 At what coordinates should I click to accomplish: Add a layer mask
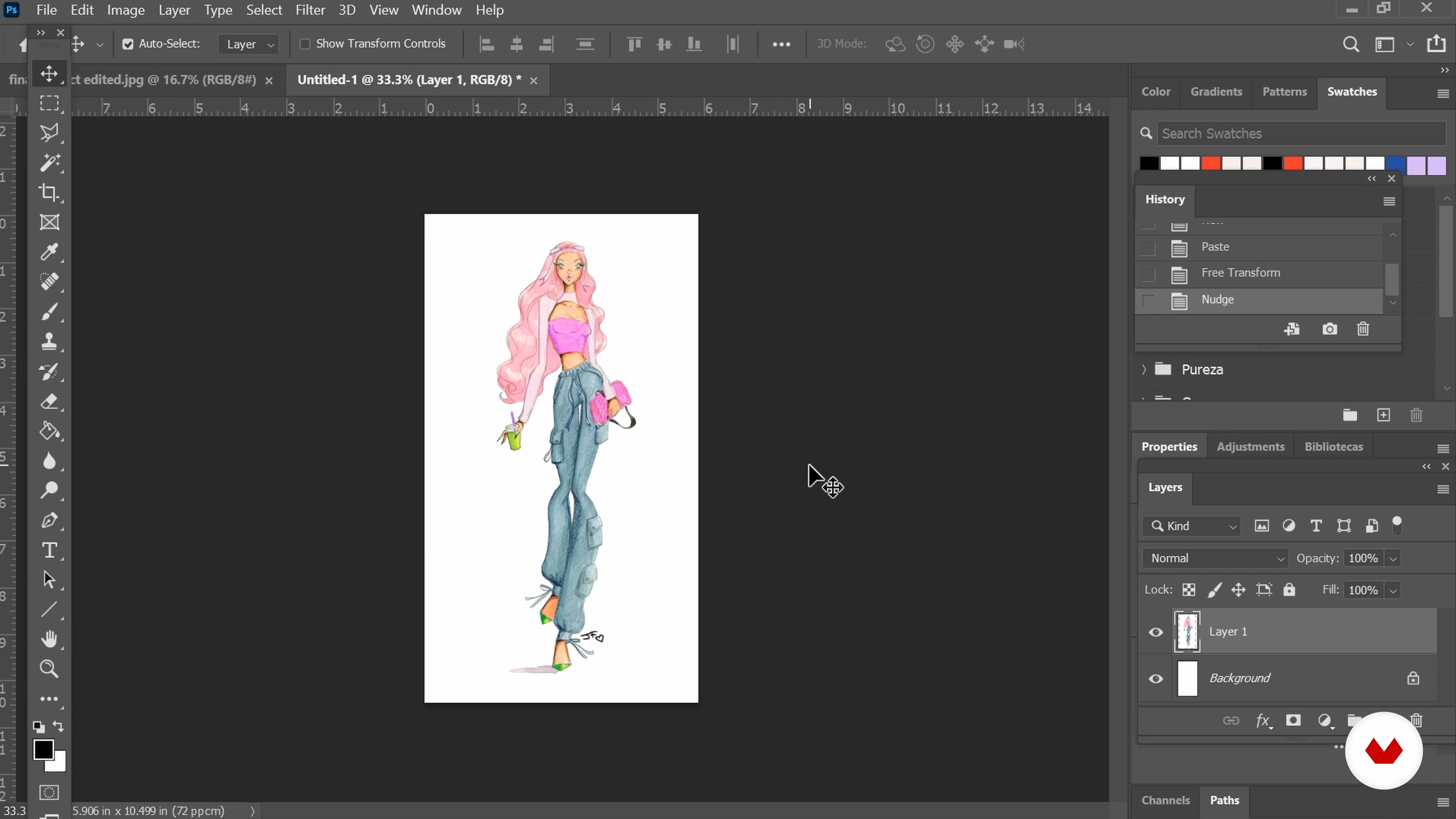[1293, 720]
